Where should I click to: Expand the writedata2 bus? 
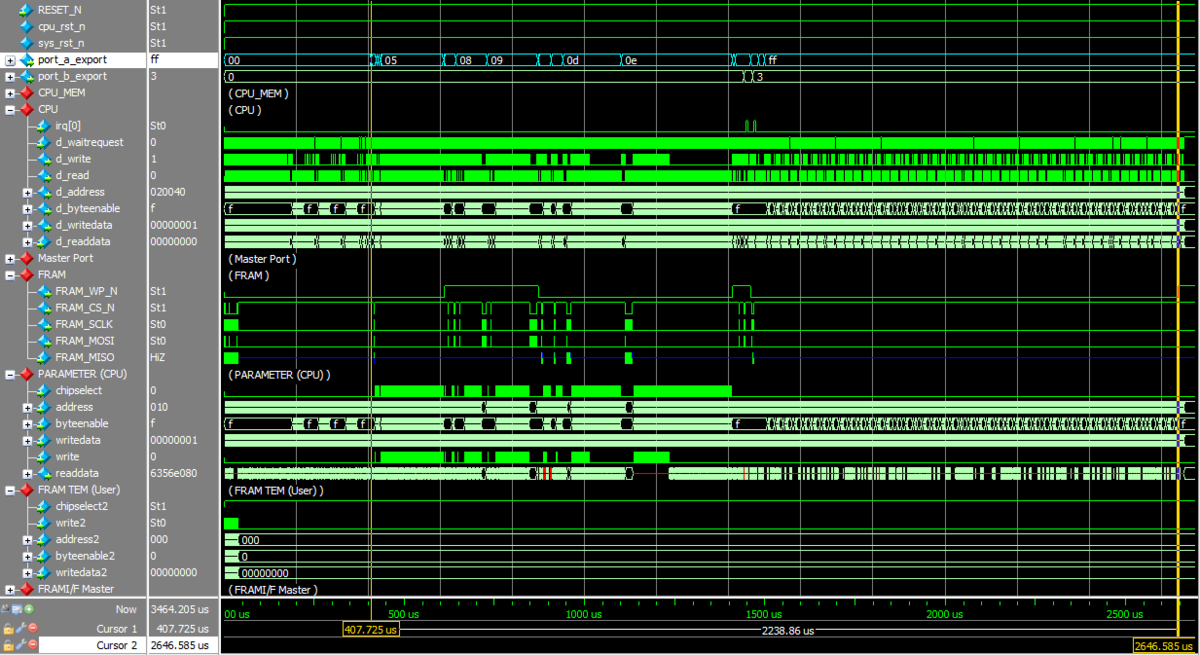27,572
